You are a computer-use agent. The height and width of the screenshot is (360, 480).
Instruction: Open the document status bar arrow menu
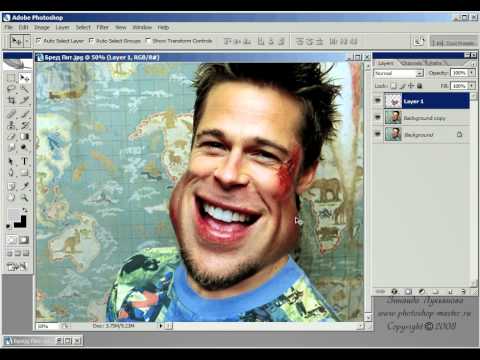click(x=161, y=326)
